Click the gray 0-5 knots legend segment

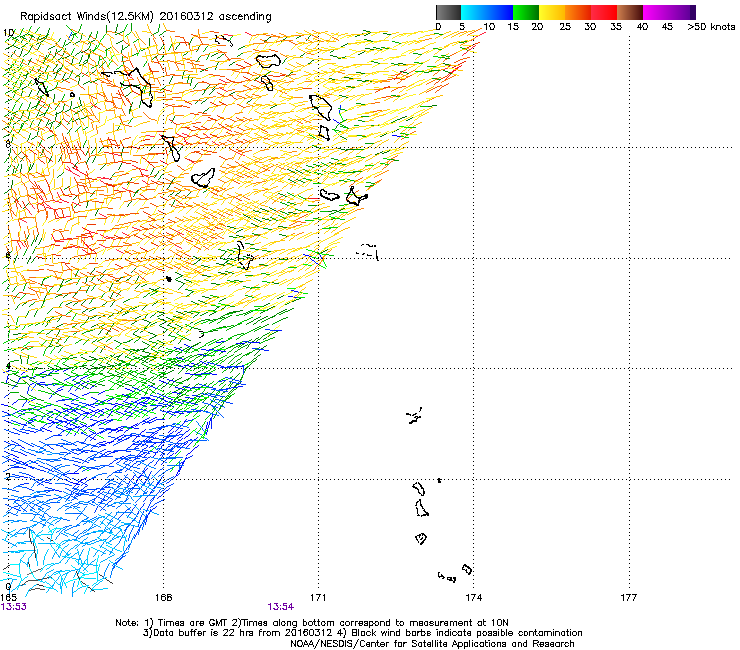tap(448, 12)
